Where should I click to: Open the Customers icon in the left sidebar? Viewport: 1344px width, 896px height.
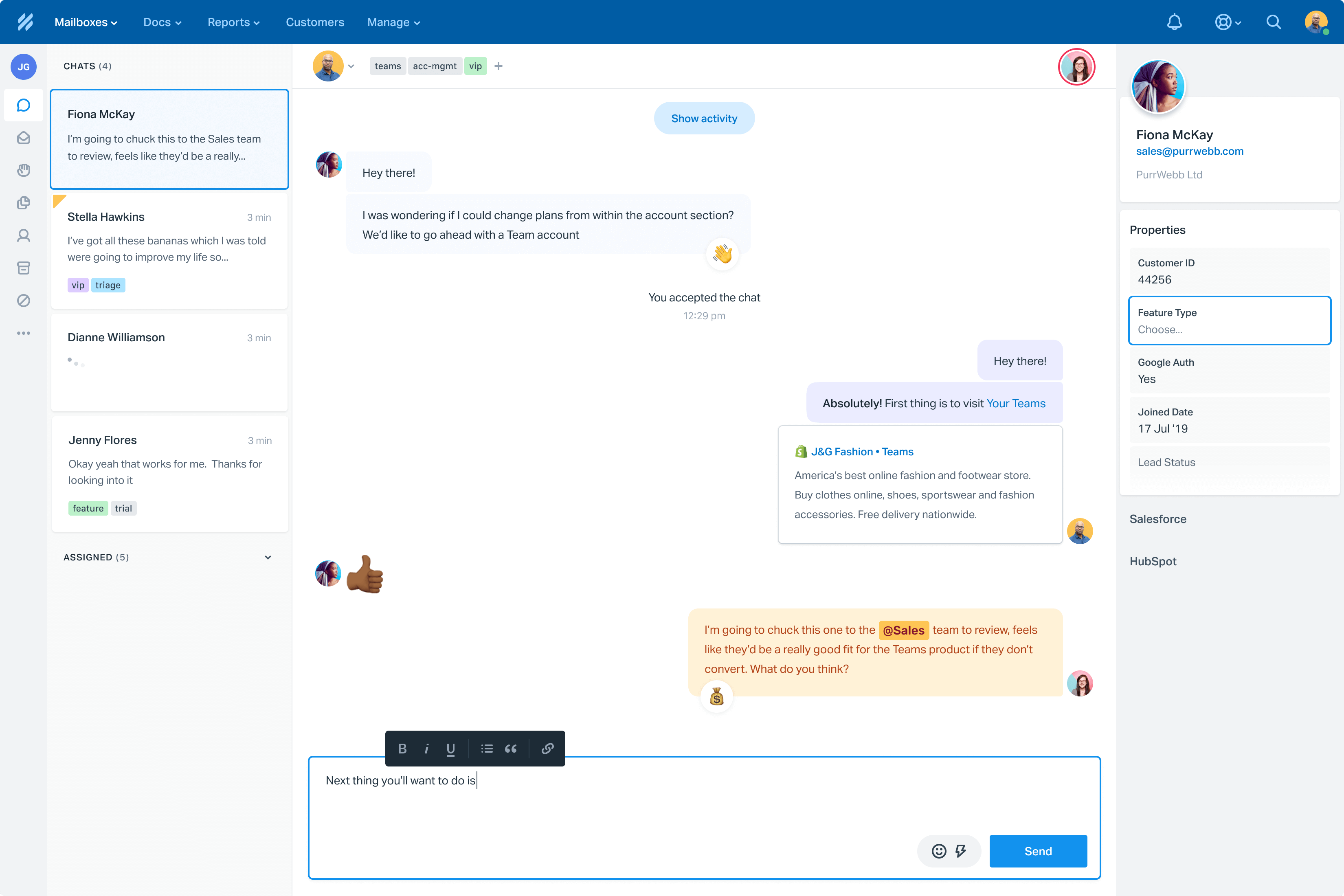tap(24, 235)
